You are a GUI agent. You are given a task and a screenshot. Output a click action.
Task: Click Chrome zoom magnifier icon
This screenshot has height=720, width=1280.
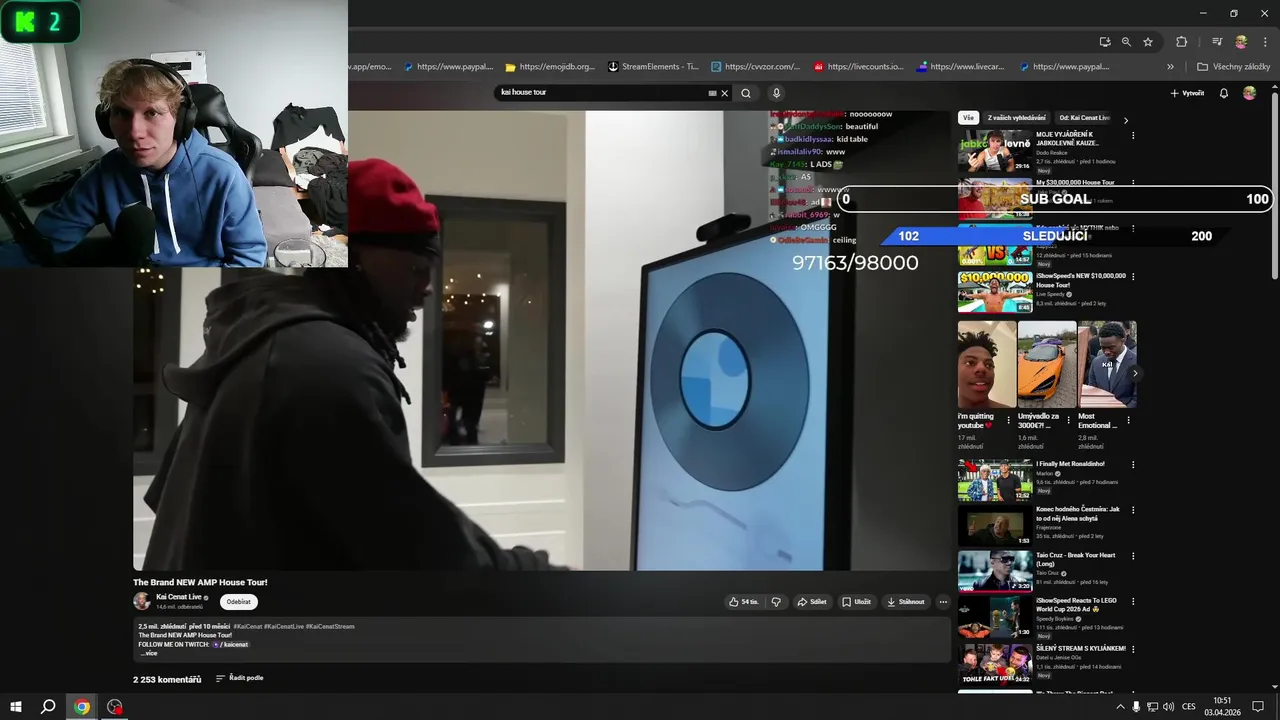tap(1126, 42)
